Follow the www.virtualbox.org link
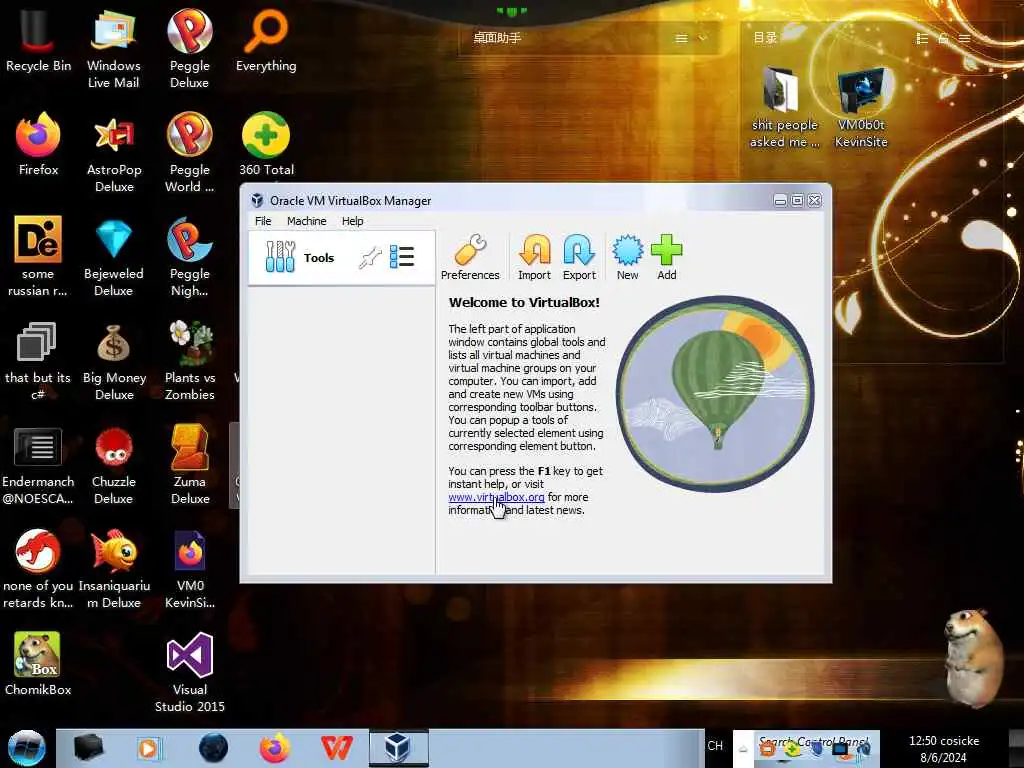Image resolution: width=1024 pixels, height=768 pixels. 496,497
